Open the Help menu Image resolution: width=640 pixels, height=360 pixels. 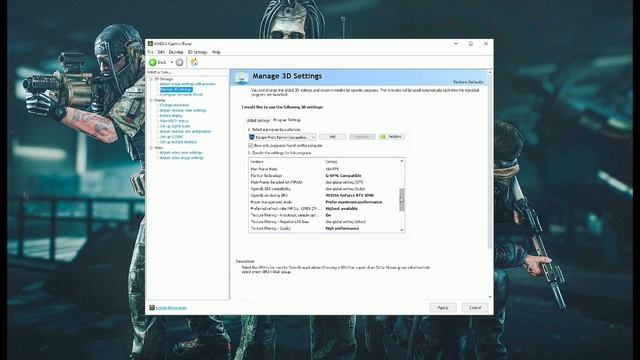pyautogui.click(x=216, y=52)
